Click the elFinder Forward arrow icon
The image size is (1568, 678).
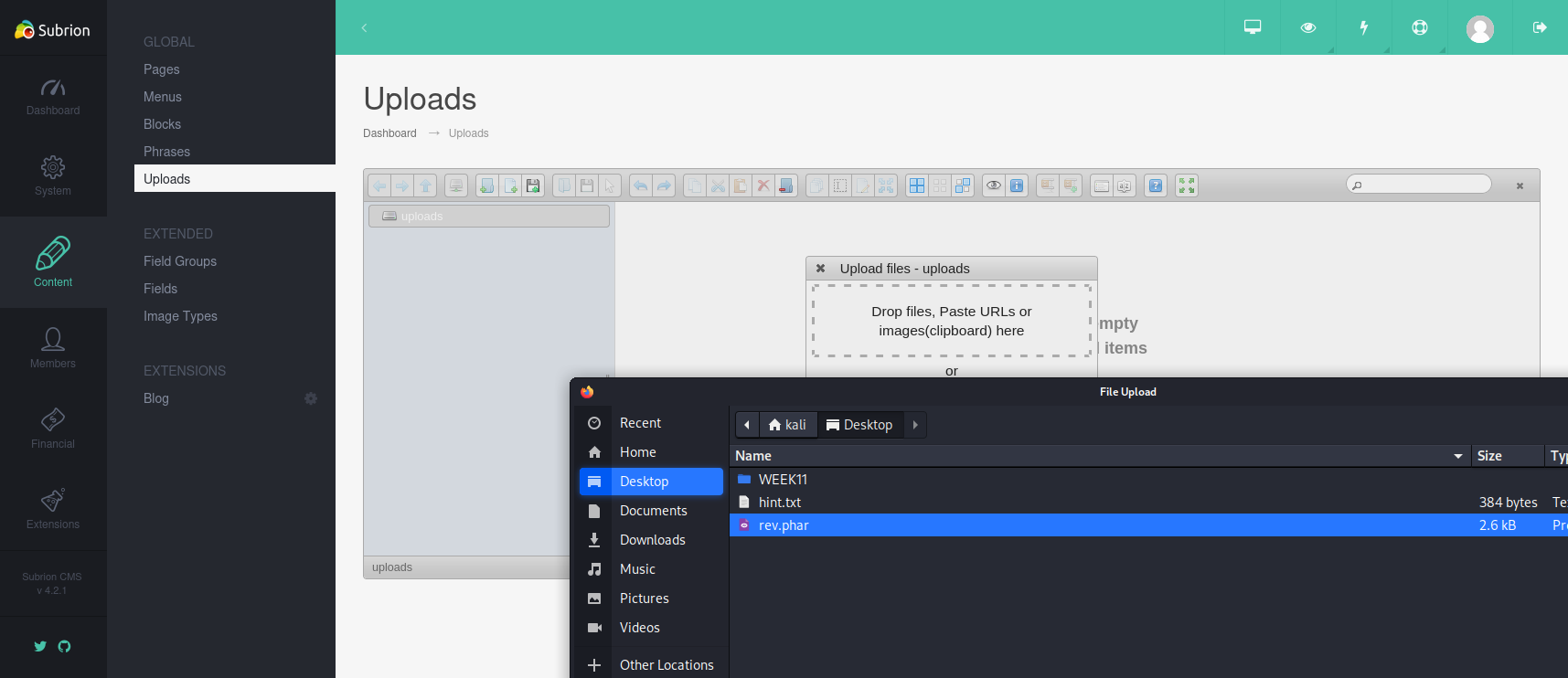tap(401, 185)
